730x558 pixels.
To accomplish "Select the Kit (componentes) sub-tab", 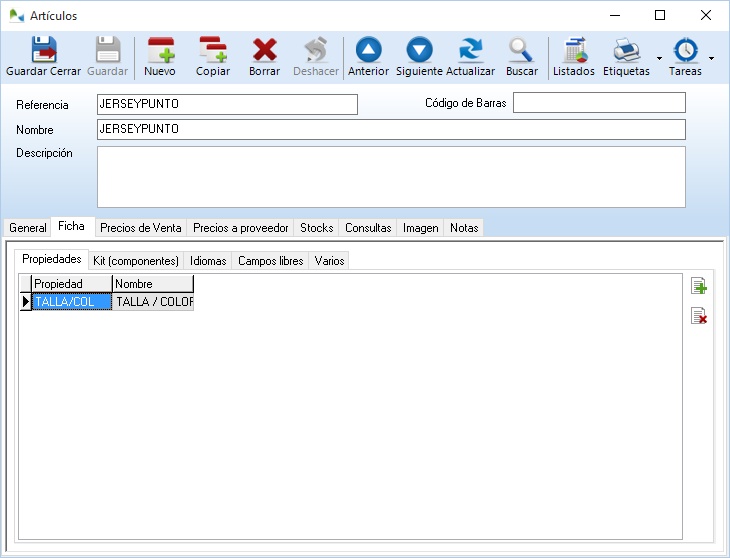I will pos(135,261).
